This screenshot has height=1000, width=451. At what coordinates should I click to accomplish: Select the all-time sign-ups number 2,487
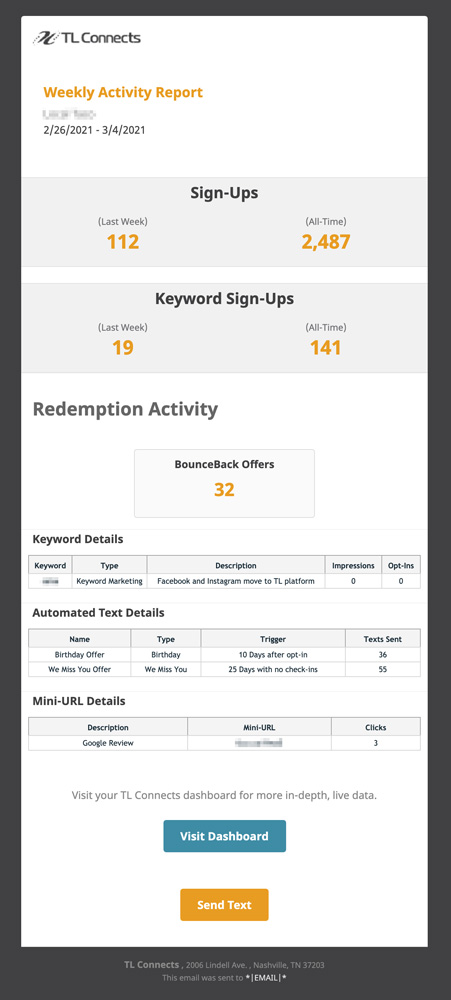tap(325, 242)
